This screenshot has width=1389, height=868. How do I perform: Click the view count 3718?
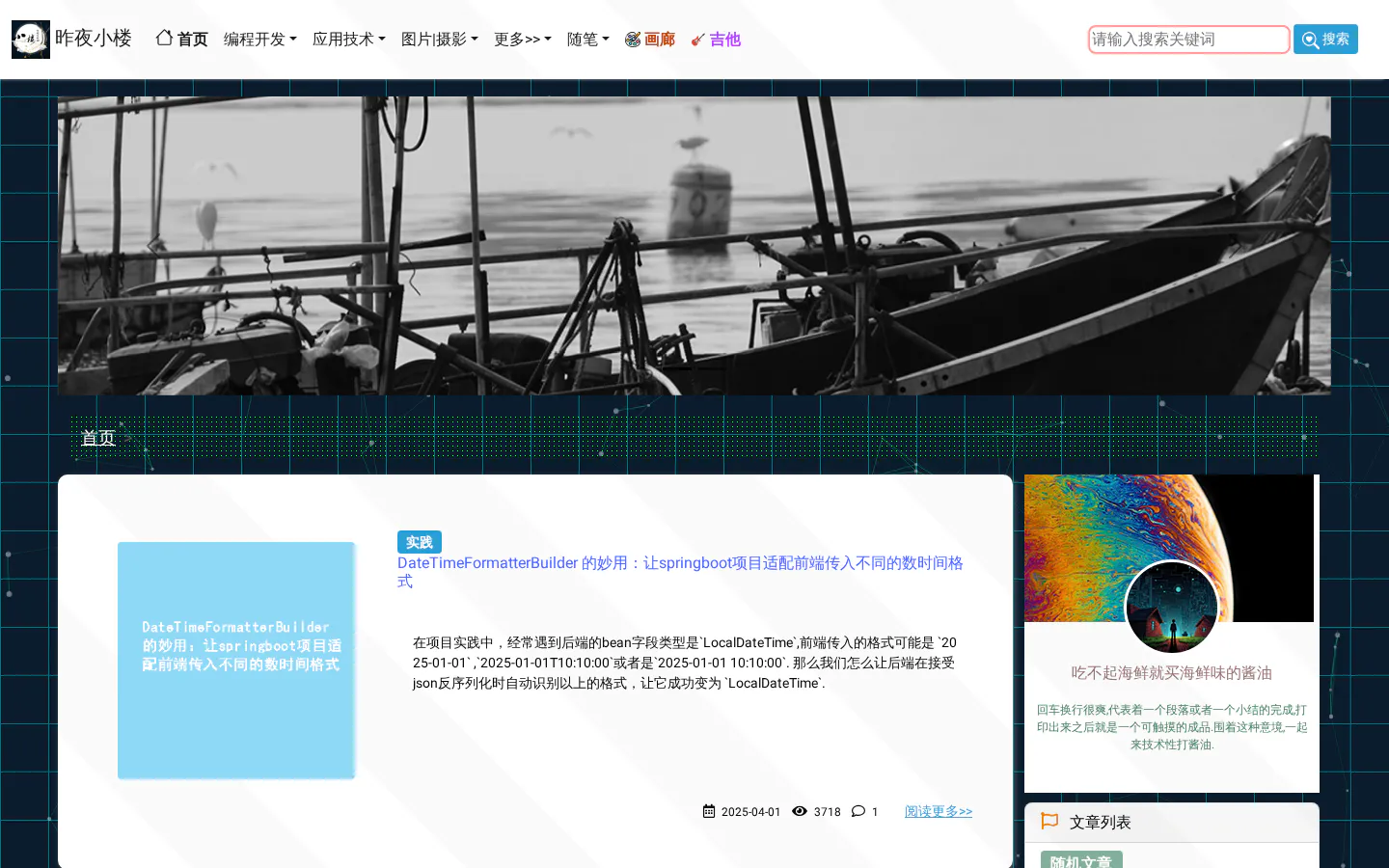828,812
